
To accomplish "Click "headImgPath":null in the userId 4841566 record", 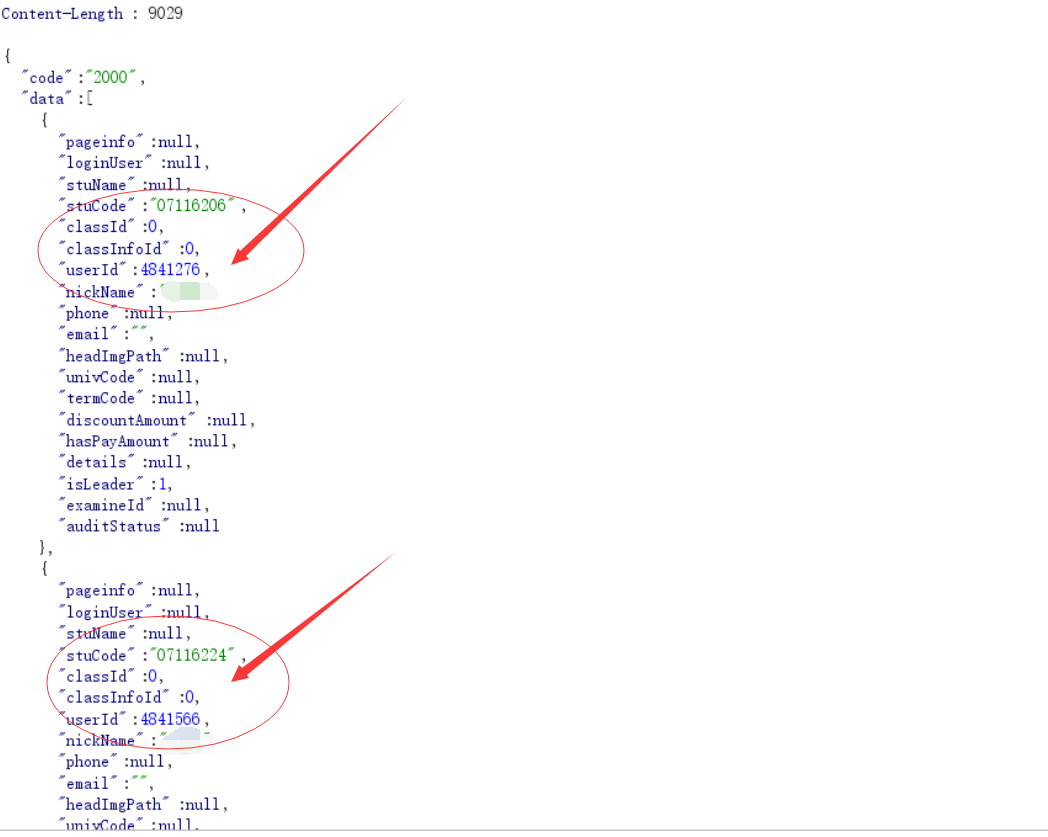I will click(143, 804).
